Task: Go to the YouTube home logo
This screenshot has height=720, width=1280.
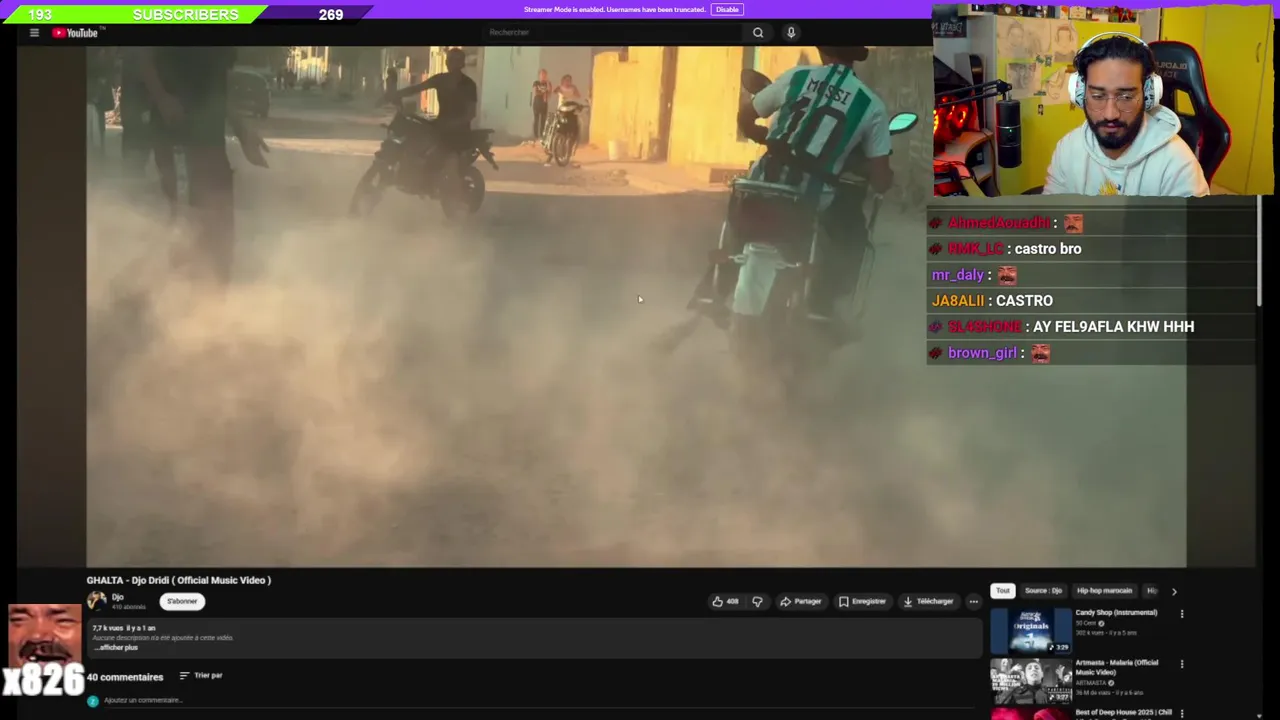Action: click(76, 33)
